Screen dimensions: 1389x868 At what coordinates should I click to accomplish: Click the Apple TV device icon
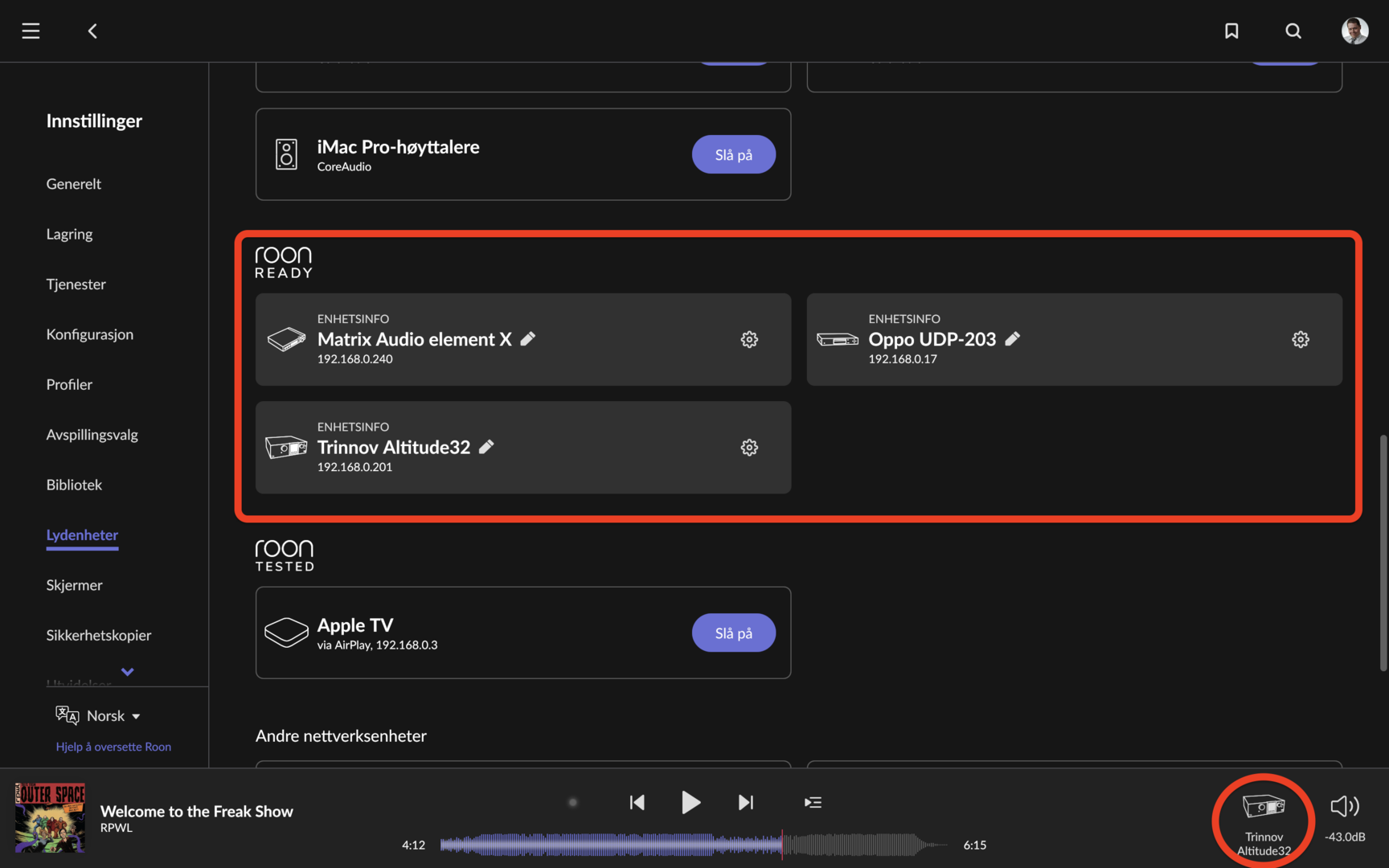click(x=286, y=633)
